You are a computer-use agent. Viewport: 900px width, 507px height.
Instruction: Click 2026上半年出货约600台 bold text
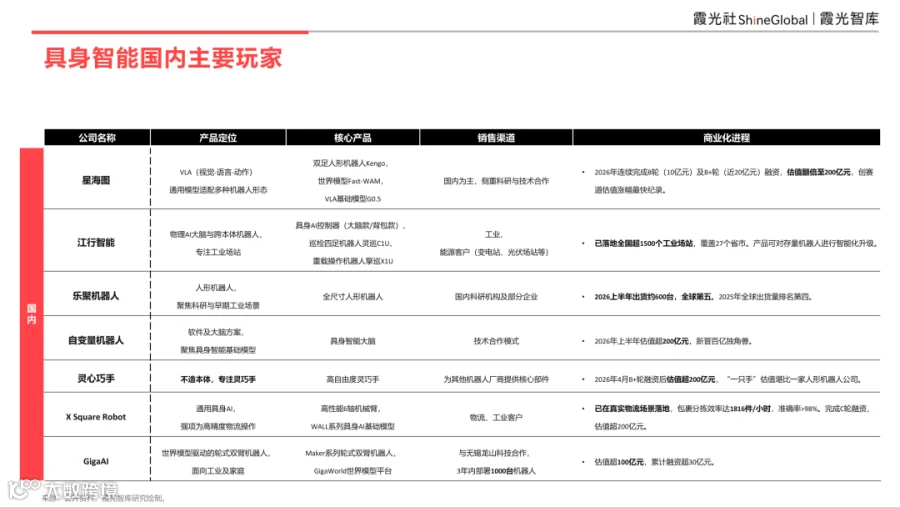[x=634, y=297]
